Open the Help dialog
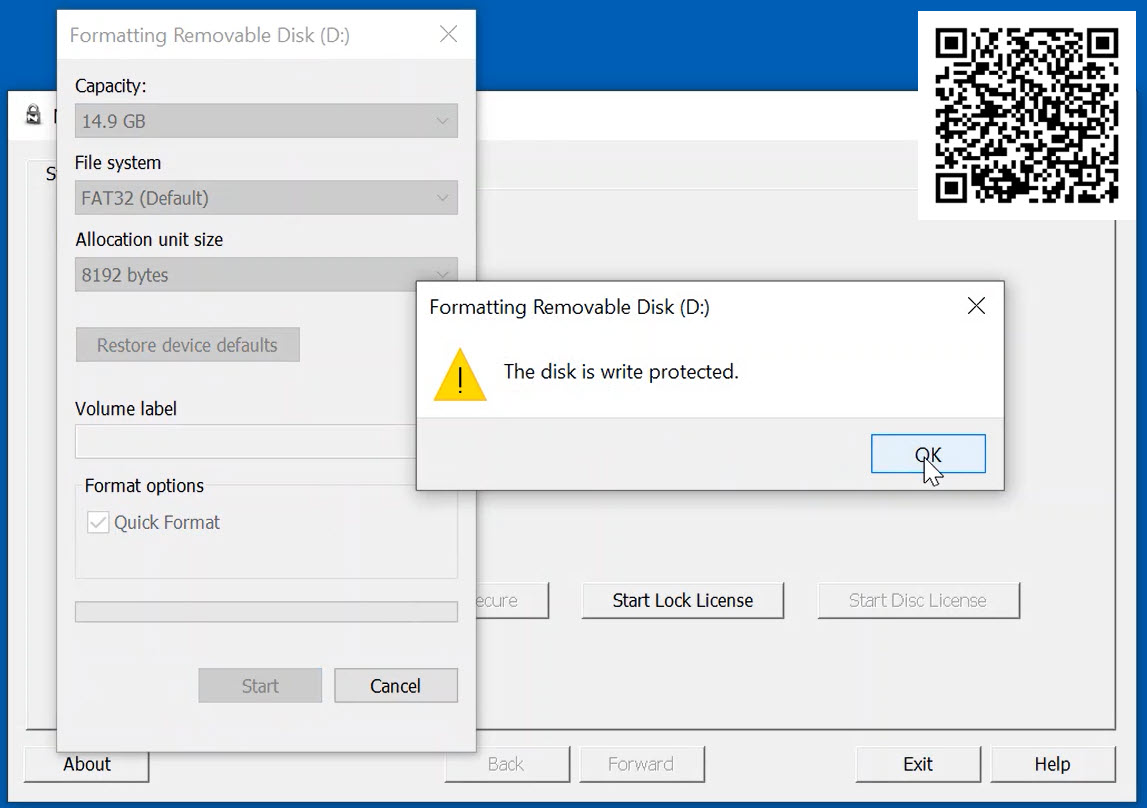The image size is (1147, 808). pyautogui.click(x=1052, y=763)
